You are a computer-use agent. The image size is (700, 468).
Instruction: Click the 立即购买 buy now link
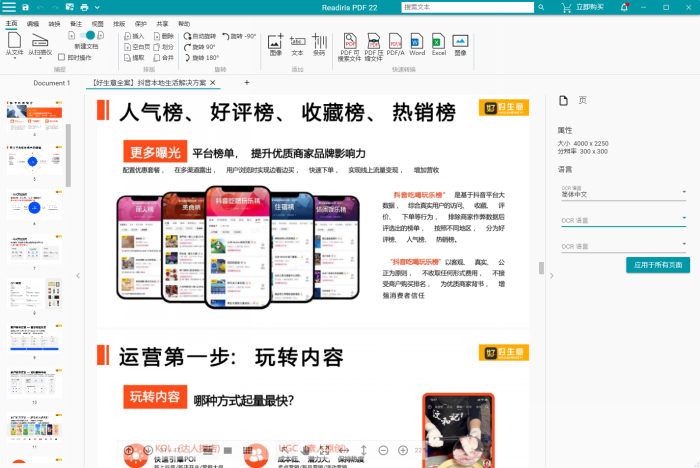click(590, 7)
